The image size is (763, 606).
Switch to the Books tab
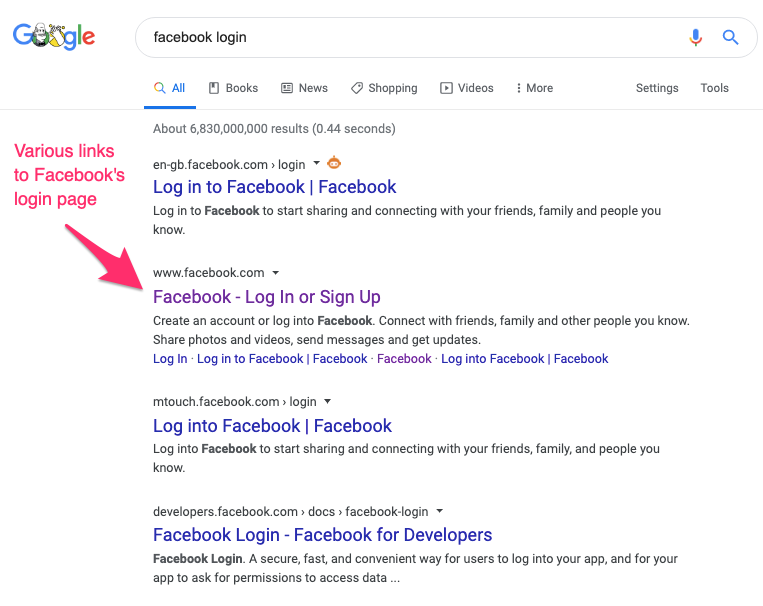(234, 88)
